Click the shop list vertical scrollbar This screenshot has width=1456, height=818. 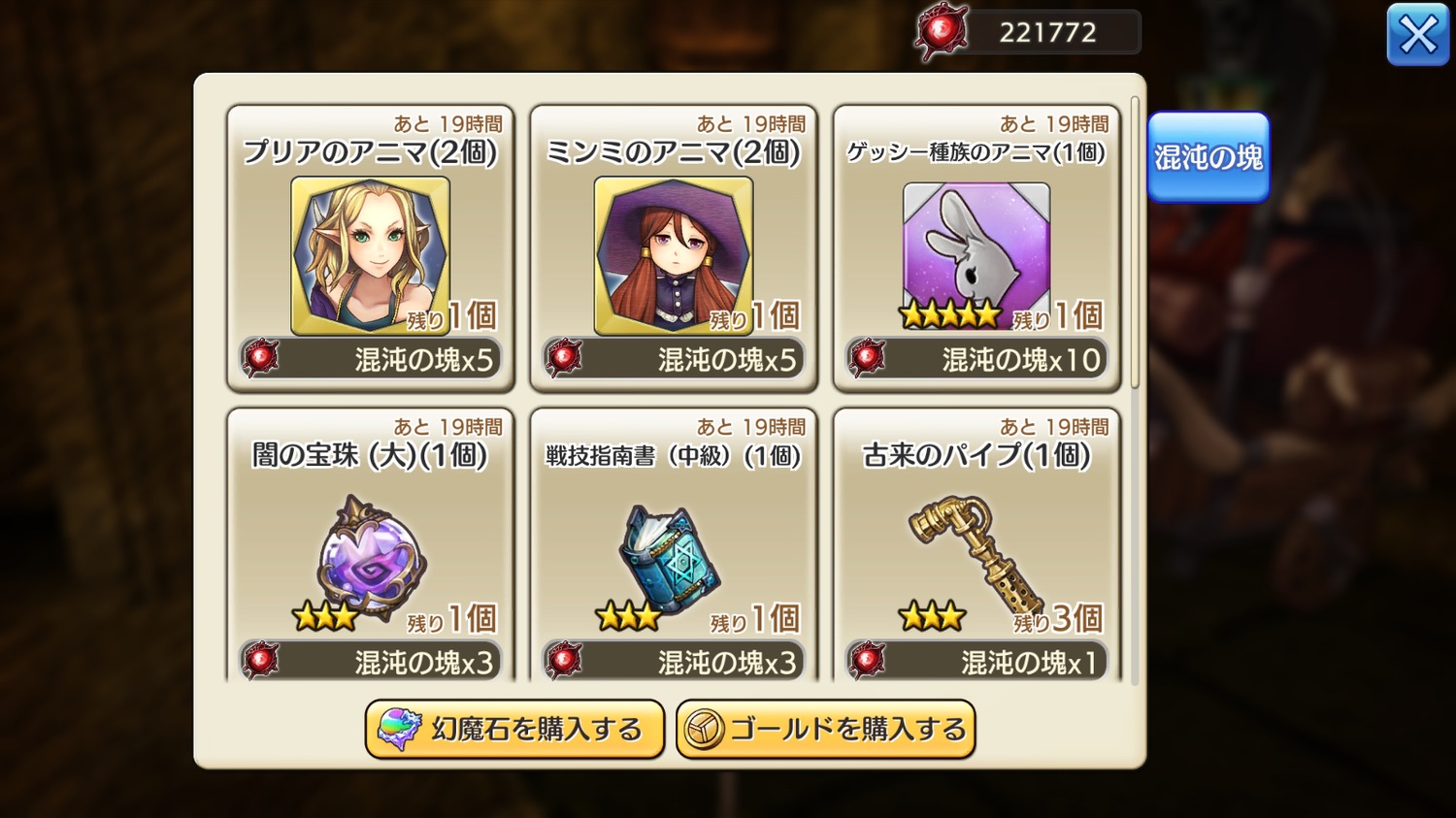[1135, 243]
